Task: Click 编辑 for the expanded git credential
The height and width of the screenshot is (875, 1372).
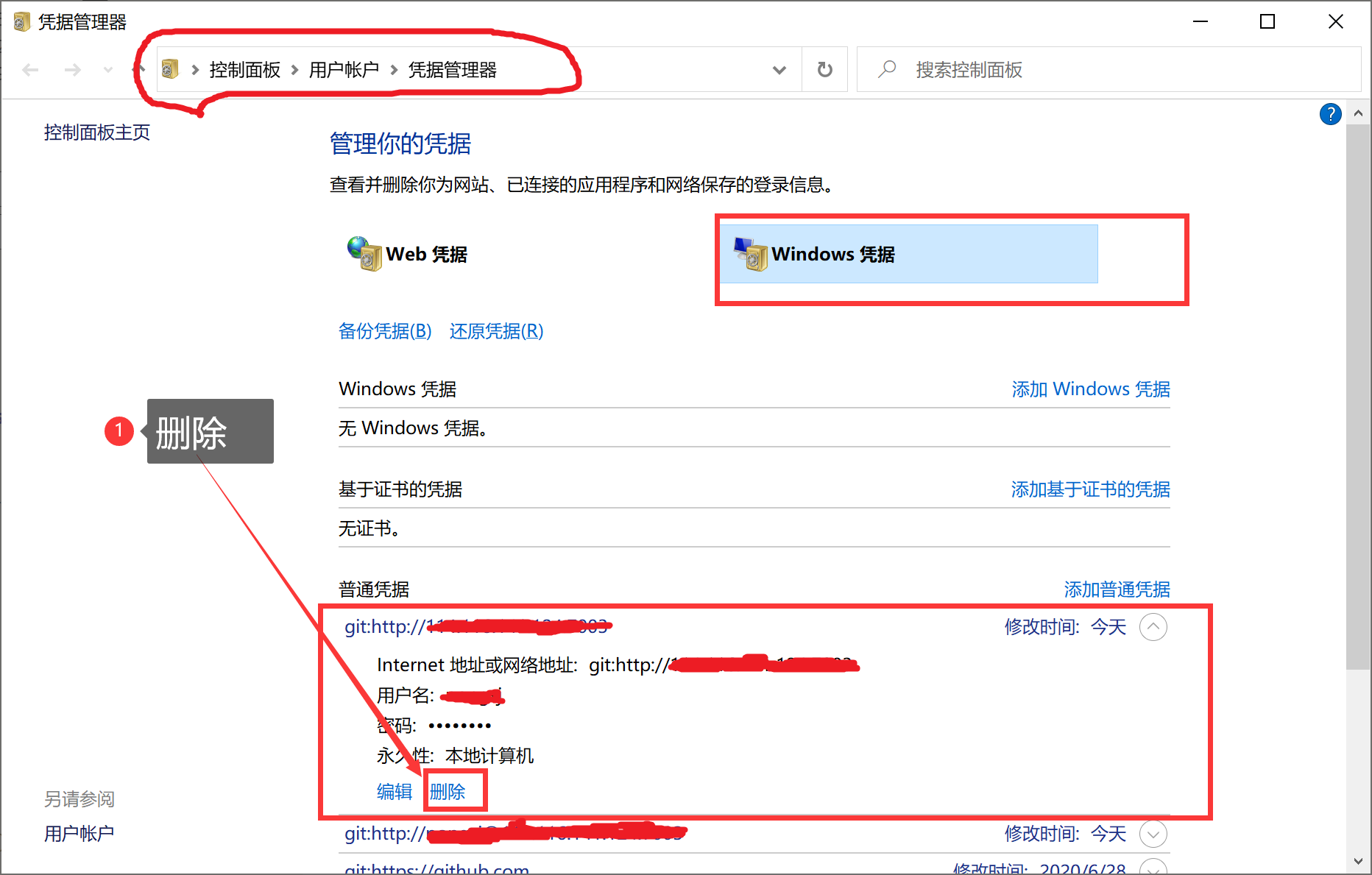Action: pyautogui.click(x=395, y=792)
